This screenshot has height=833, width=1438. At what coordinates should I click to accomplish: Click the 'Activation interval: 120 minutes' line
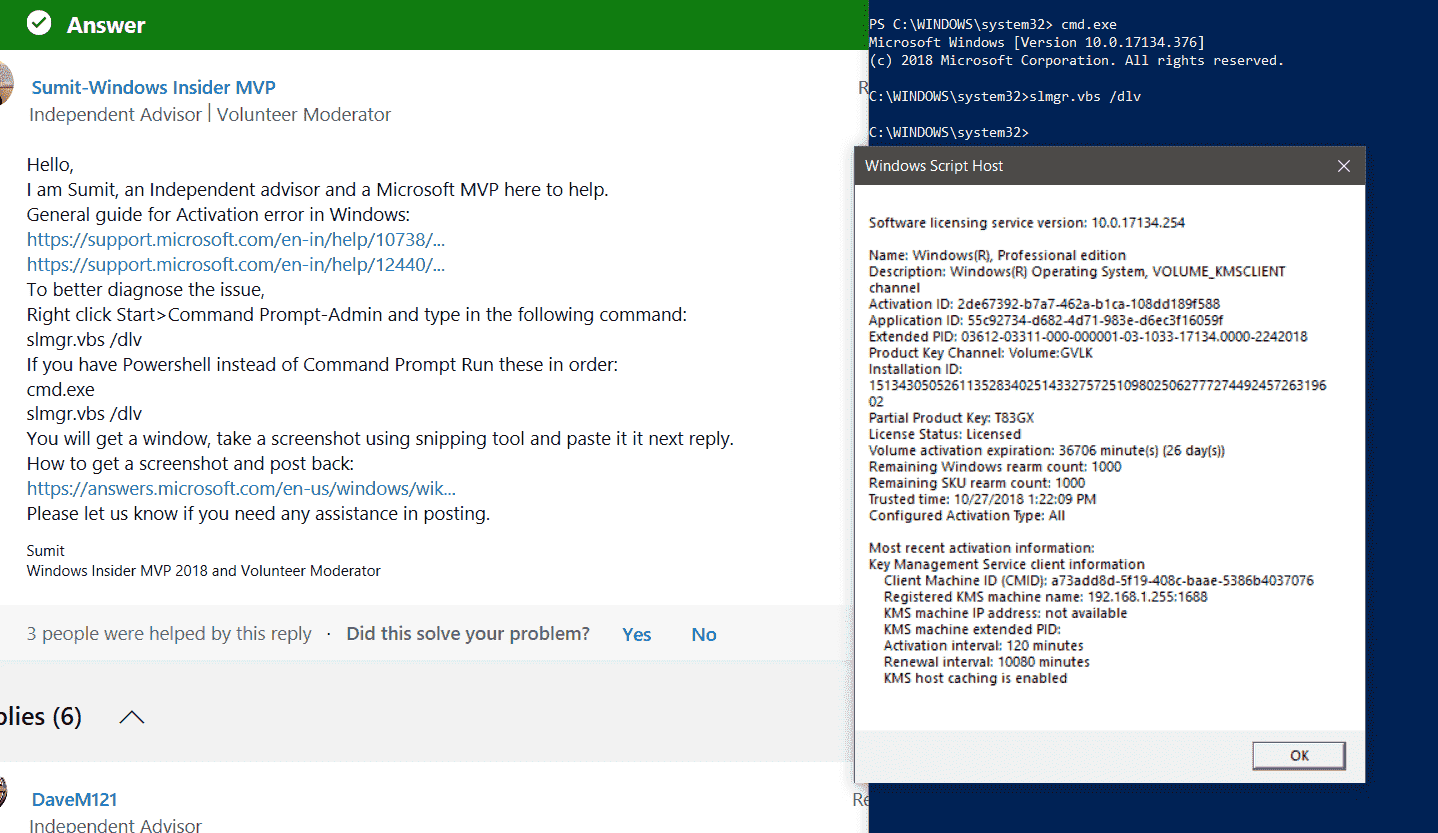tap(984, 646)
